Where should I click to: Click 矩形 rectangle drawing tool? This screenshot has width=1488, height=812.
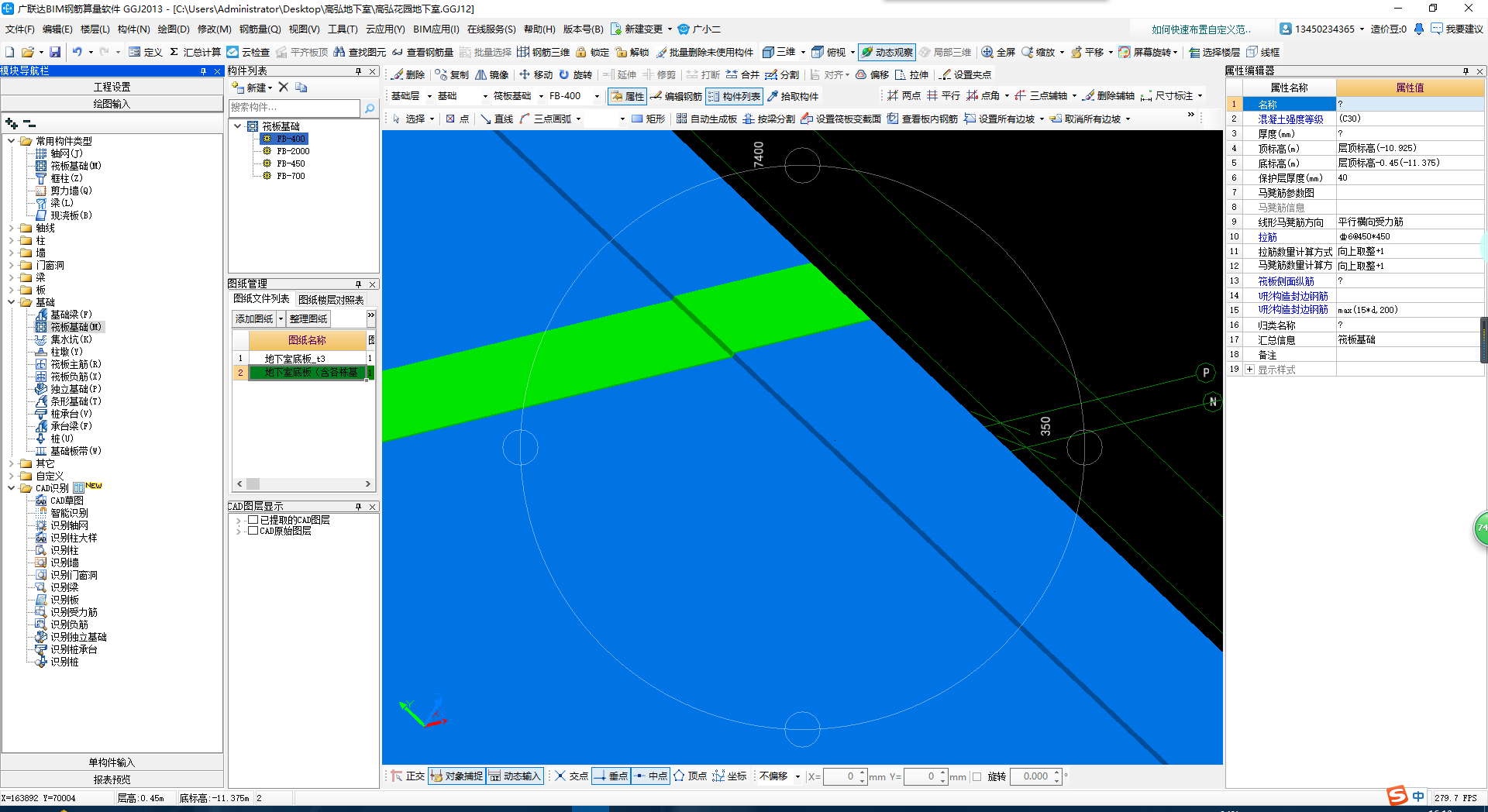click(648, 119)
